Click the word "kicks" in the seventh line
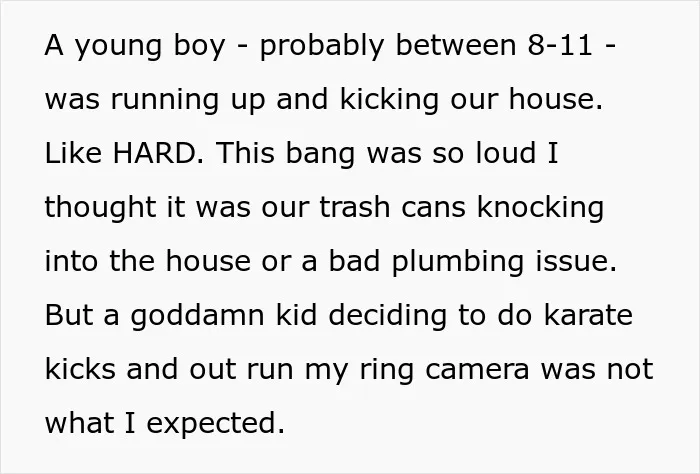 pyautogui.click(x=80, y=369)
